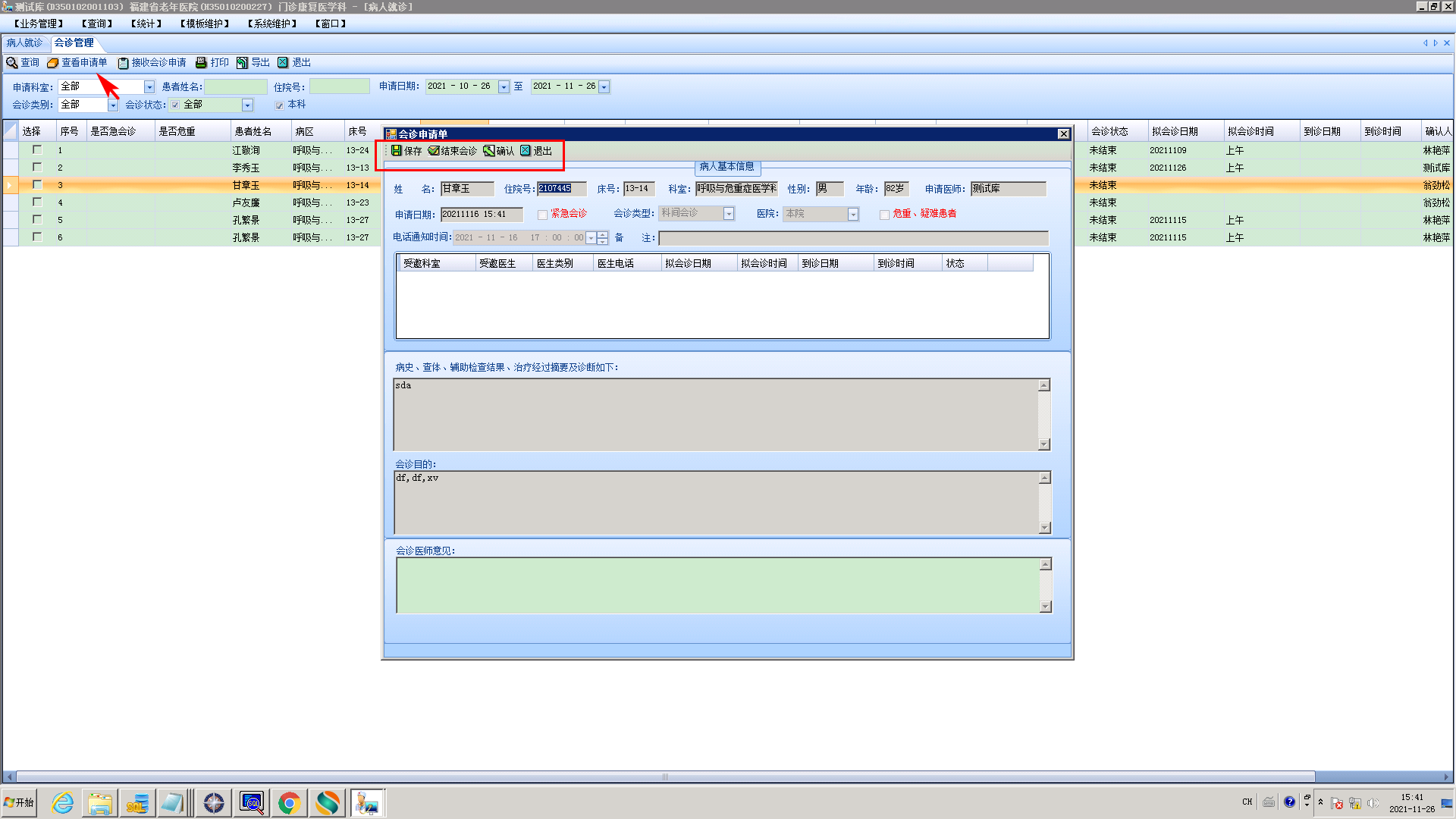Click the 查询 search icon in toolbar

click(12, 63)
